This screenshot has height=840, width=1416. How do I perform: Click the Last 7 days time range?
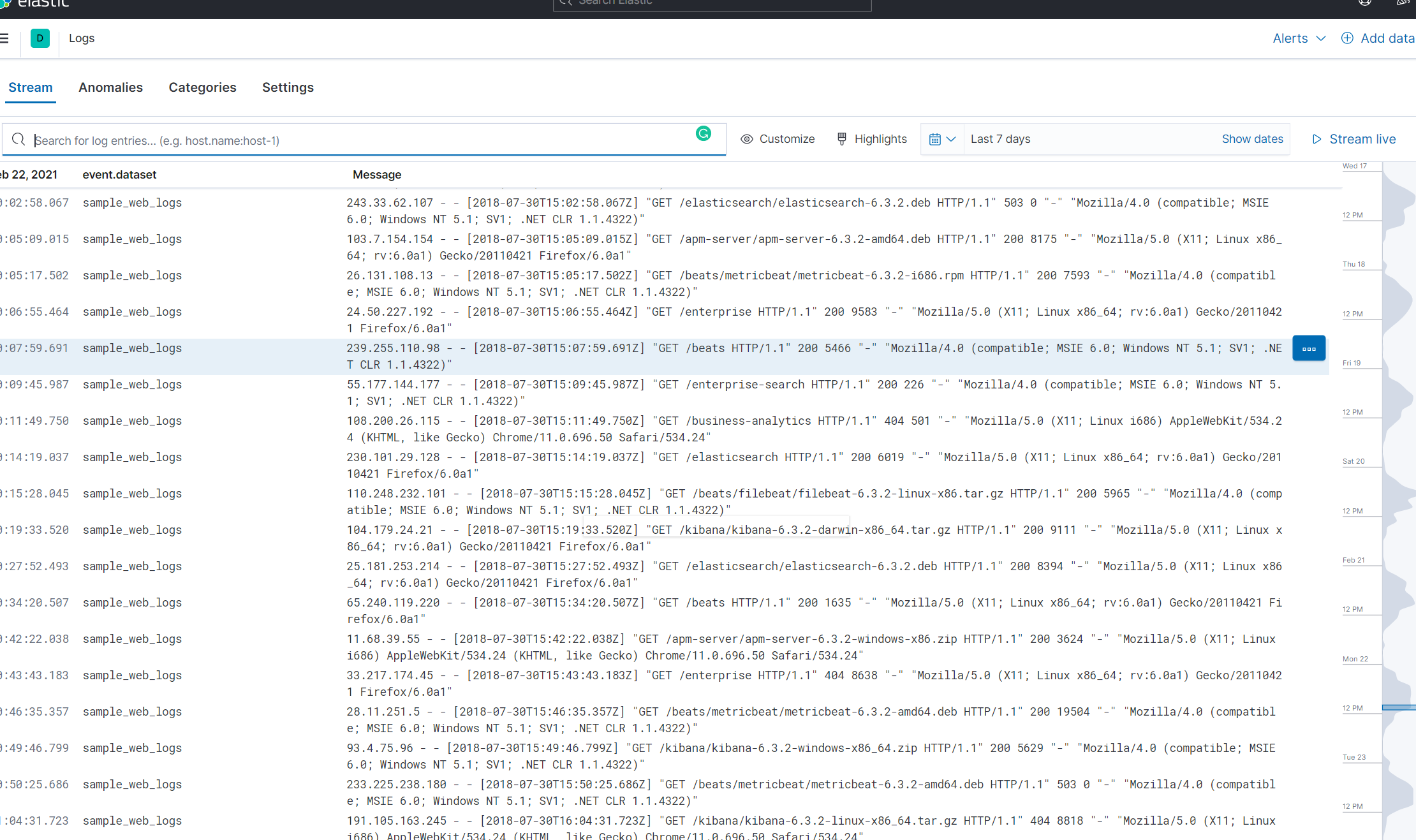(x=1001, y=139)
